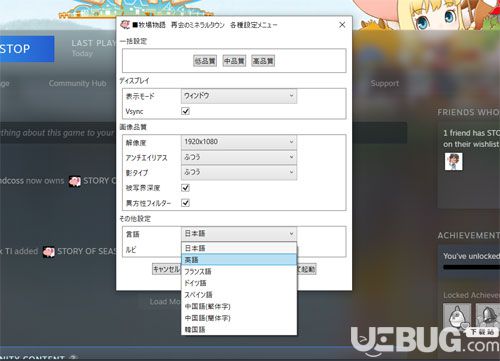Screen dimensions: 500x361
Task: Open the 影タイプ shadow type dropdown
Action: pos(239,173)
